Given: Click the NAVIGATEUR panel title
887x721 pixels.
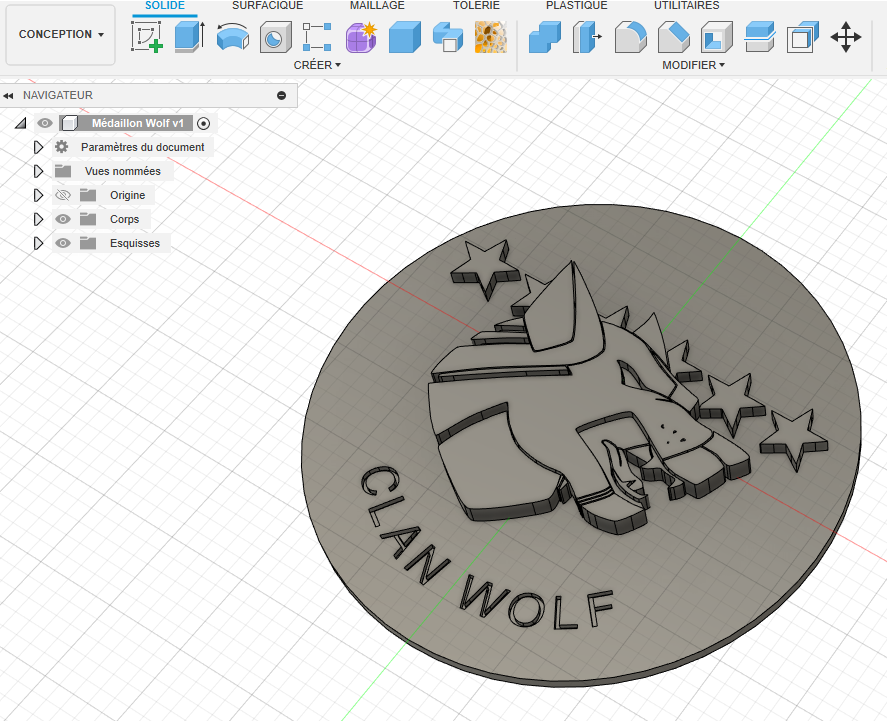Looking at the screenshot, I should (58, 95).
